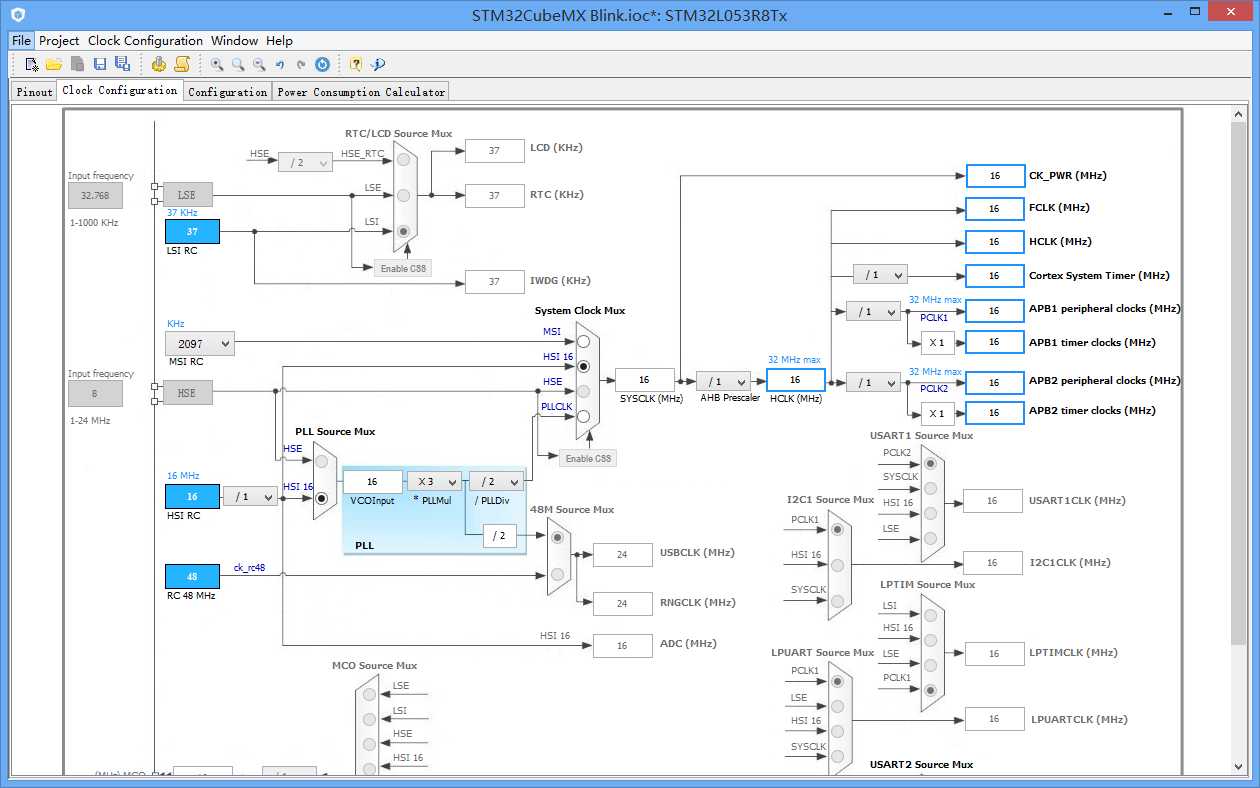Select LSI in RTC/LCD Source Mux
This screenshot has width=1260, height=788.
click(x=404, y=231)
